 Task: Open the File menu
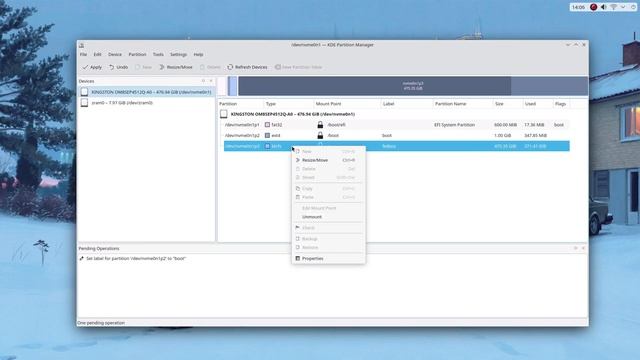[83, 54]
